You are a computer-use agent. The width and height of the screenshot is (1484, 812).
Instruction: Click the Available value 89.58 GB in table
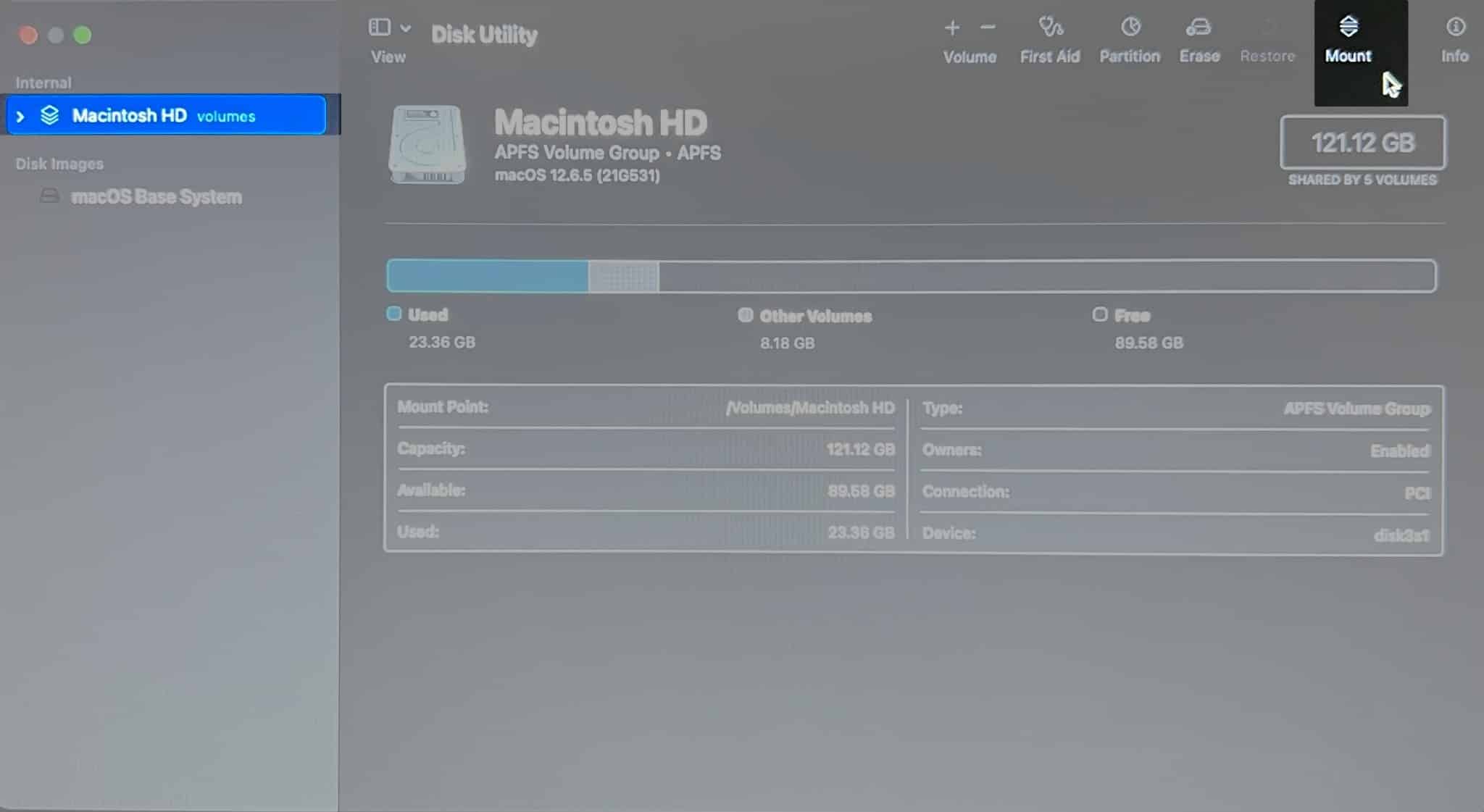click(861, 491)
